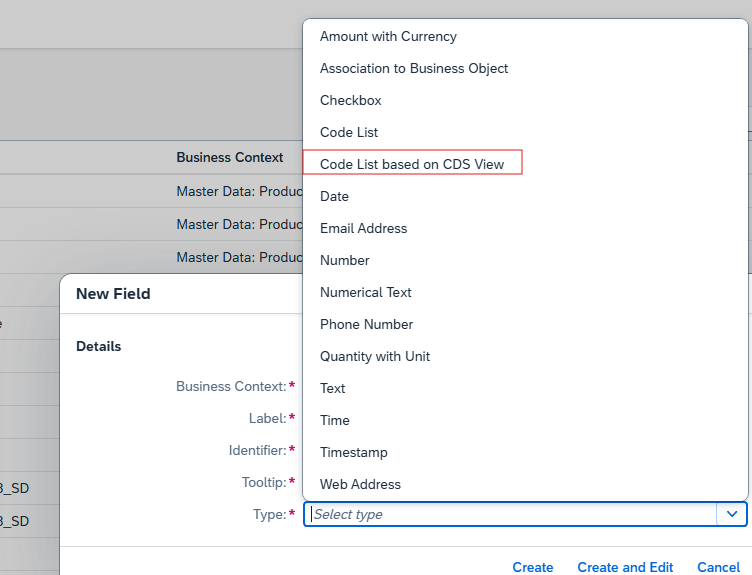Cancel the New Field dialog

(718, 567)
